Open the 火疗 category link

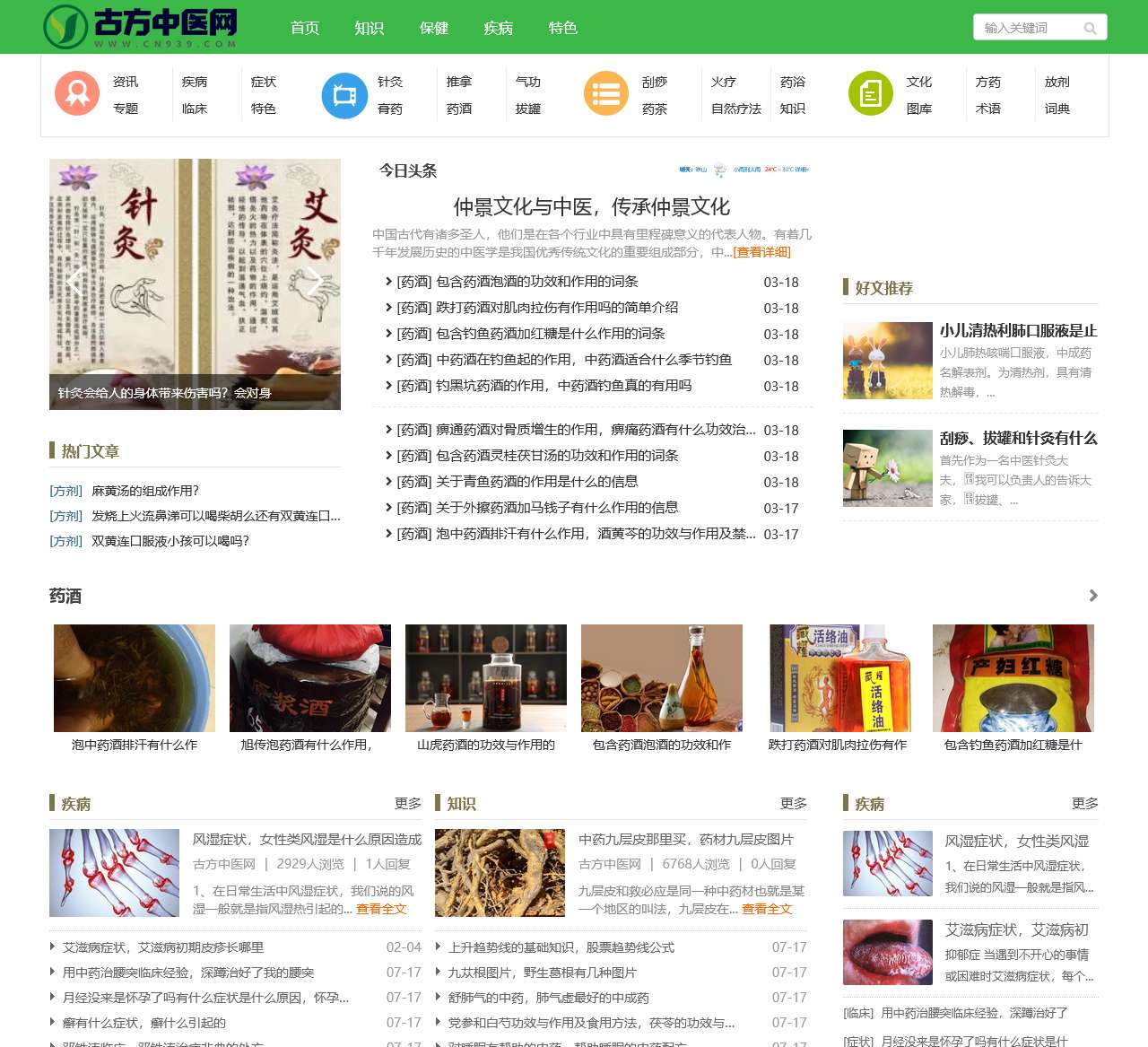pos(724,82)
